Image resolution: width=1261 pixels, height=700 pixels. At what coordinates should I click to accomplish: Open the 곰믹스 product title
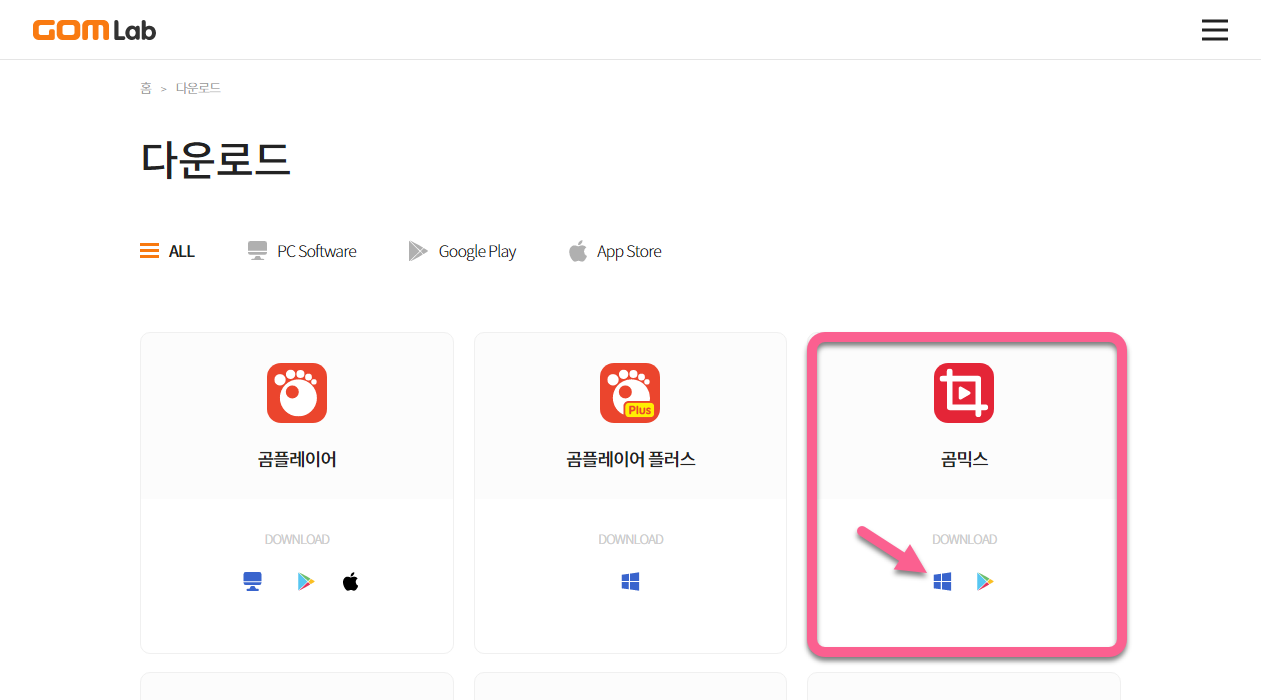964,460
